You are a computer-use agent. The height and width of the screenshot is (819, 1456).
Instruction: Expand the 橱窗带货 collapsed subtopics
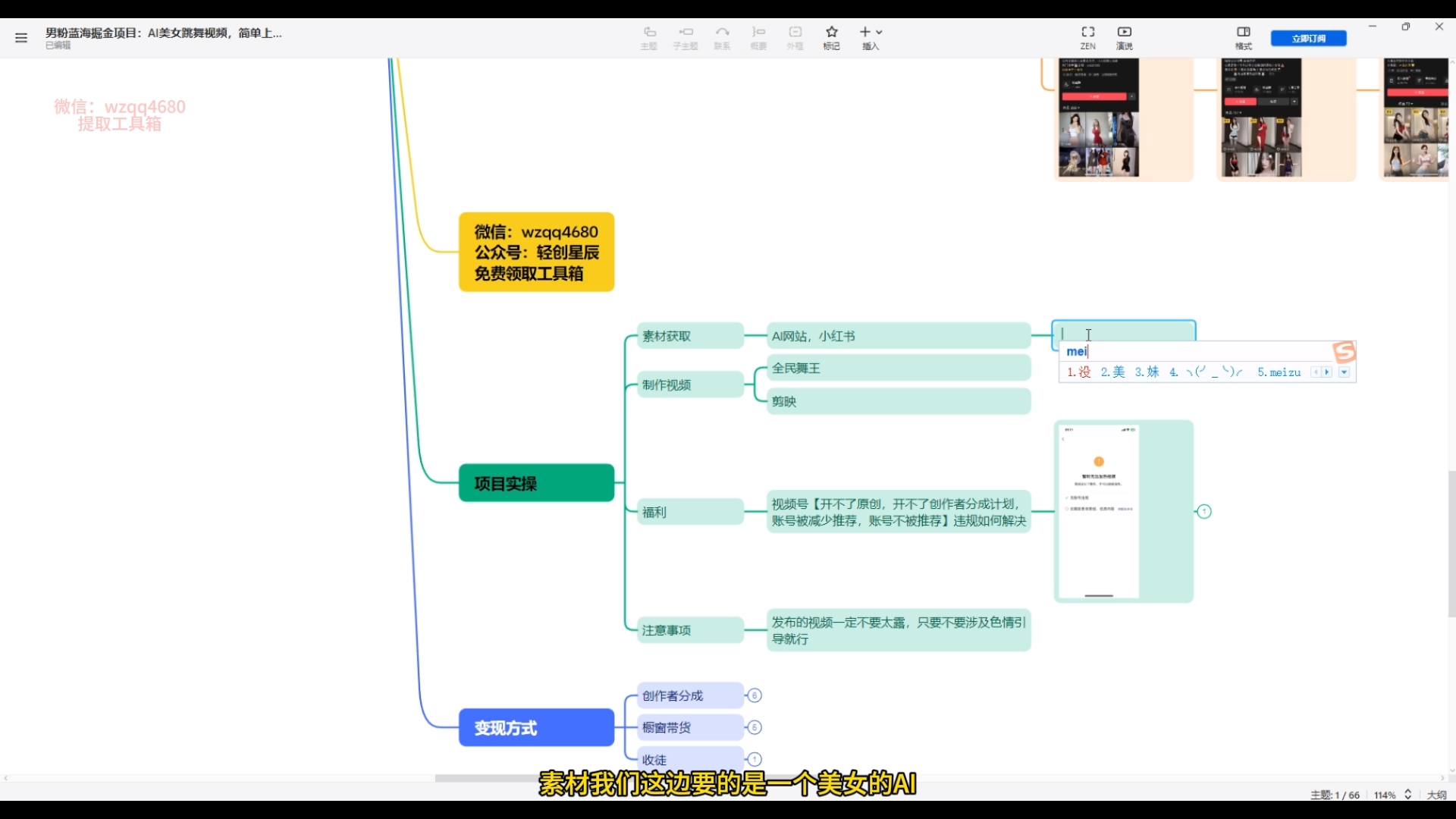[x=755, y=727]
